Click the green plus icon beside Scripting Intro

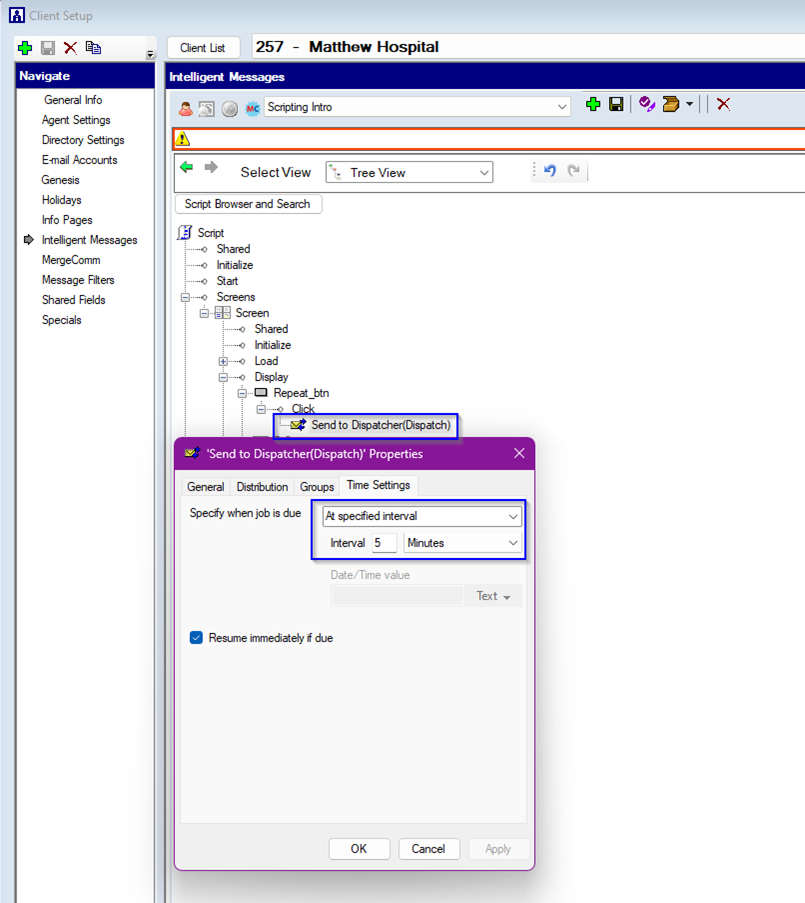tap(593, 105)
